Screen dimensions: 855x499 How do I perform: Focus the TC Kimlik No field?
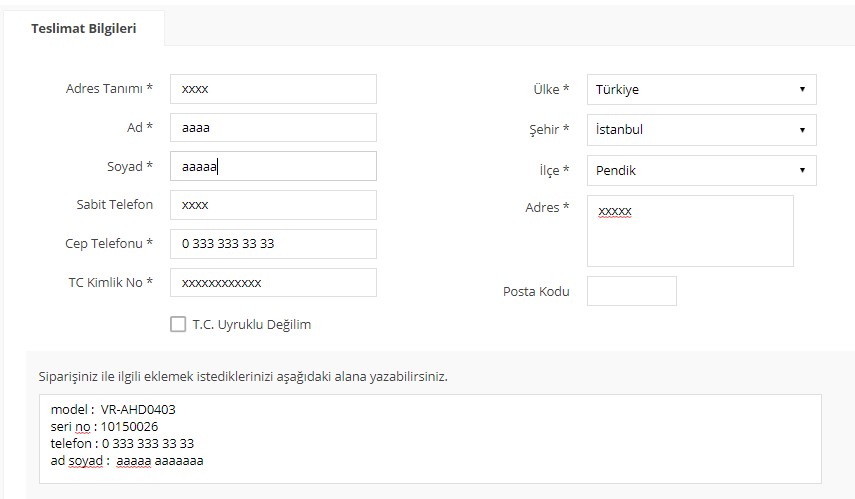273,282
